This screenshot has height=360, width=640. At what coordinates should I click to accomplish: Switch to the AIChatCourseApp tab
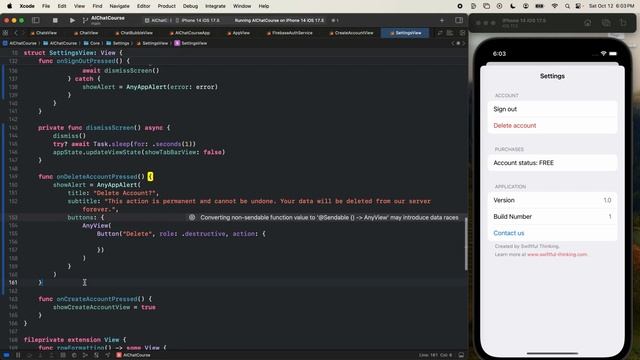(x=190, y=33)
